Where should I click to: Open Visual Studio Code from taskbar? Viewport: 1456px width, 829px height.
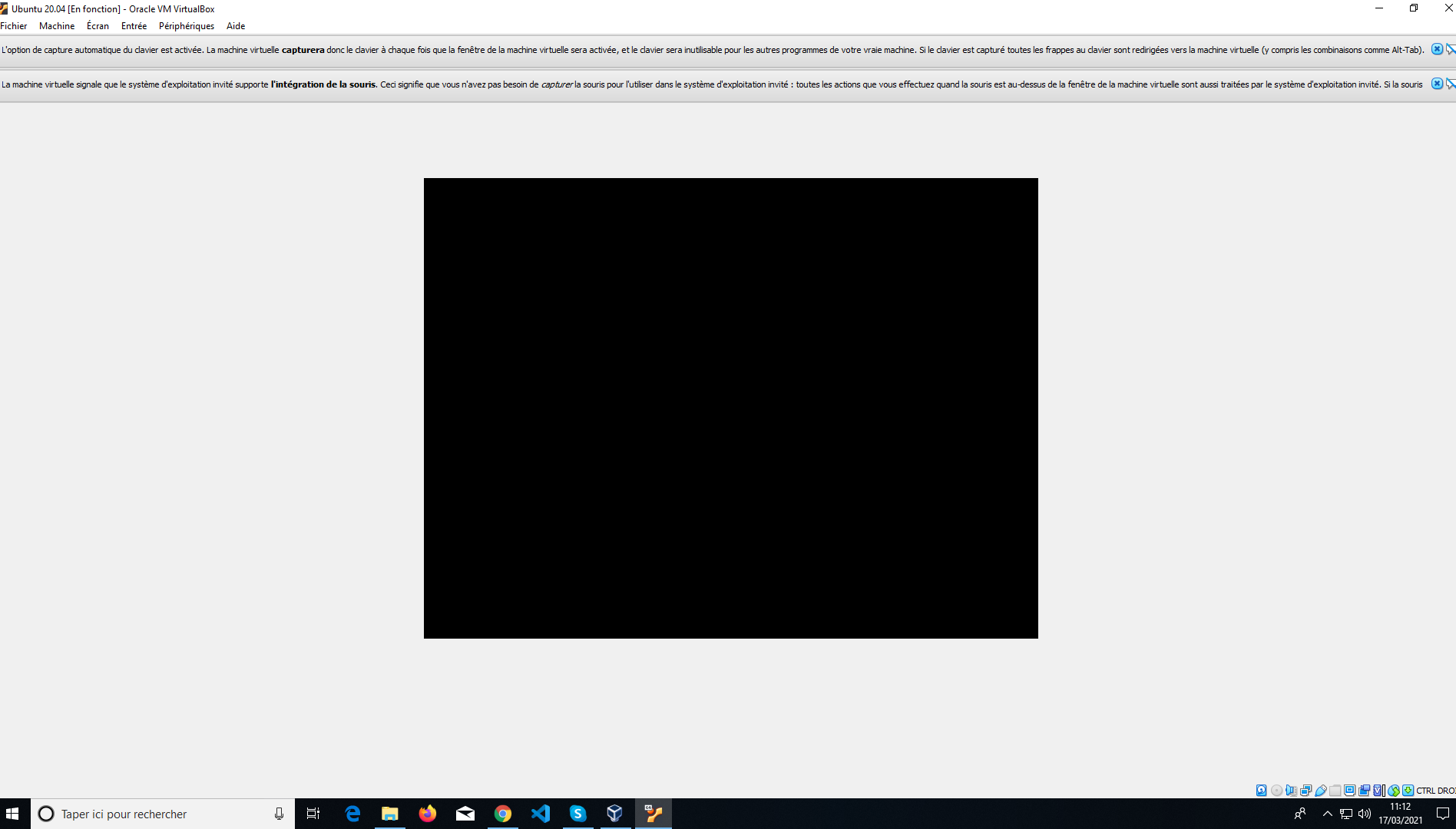pos(541,814)
